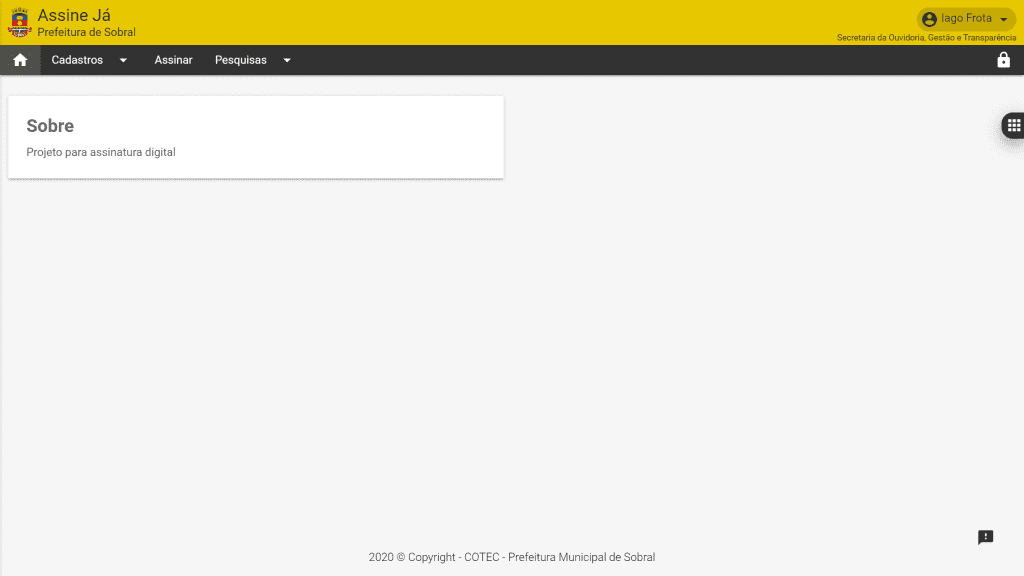
Task: Expand the Cadastros dropdown arrow
Action: (x=123, y=60)
